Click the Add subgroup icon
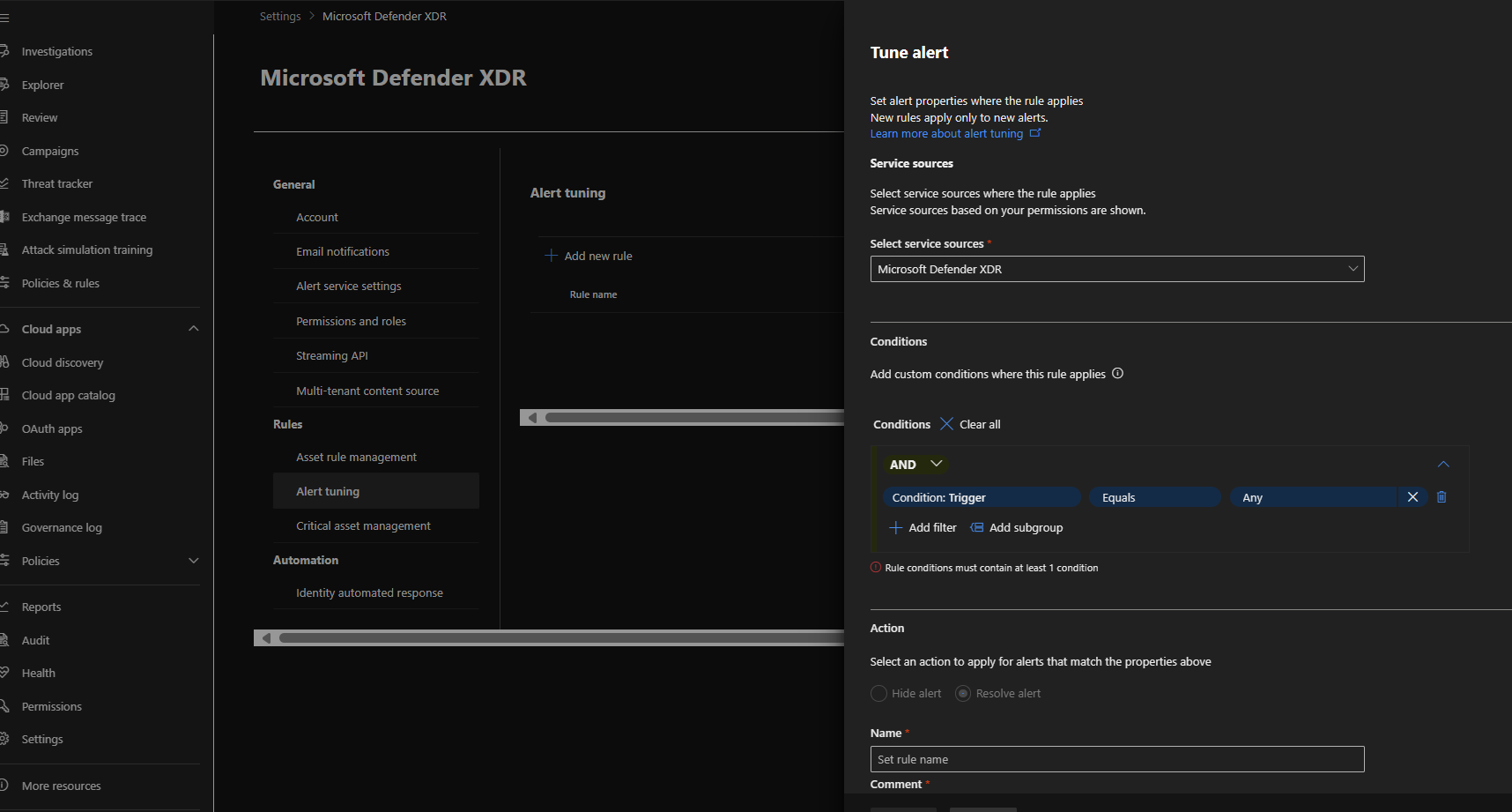Viewport: 1512px width, 812px height. (976, 527)
